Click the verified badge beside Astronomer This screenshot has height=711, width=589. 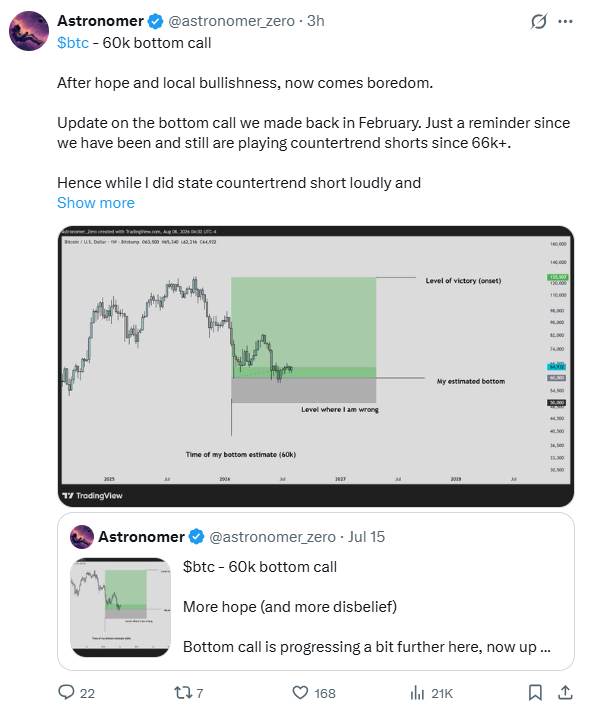coord(156,21)
